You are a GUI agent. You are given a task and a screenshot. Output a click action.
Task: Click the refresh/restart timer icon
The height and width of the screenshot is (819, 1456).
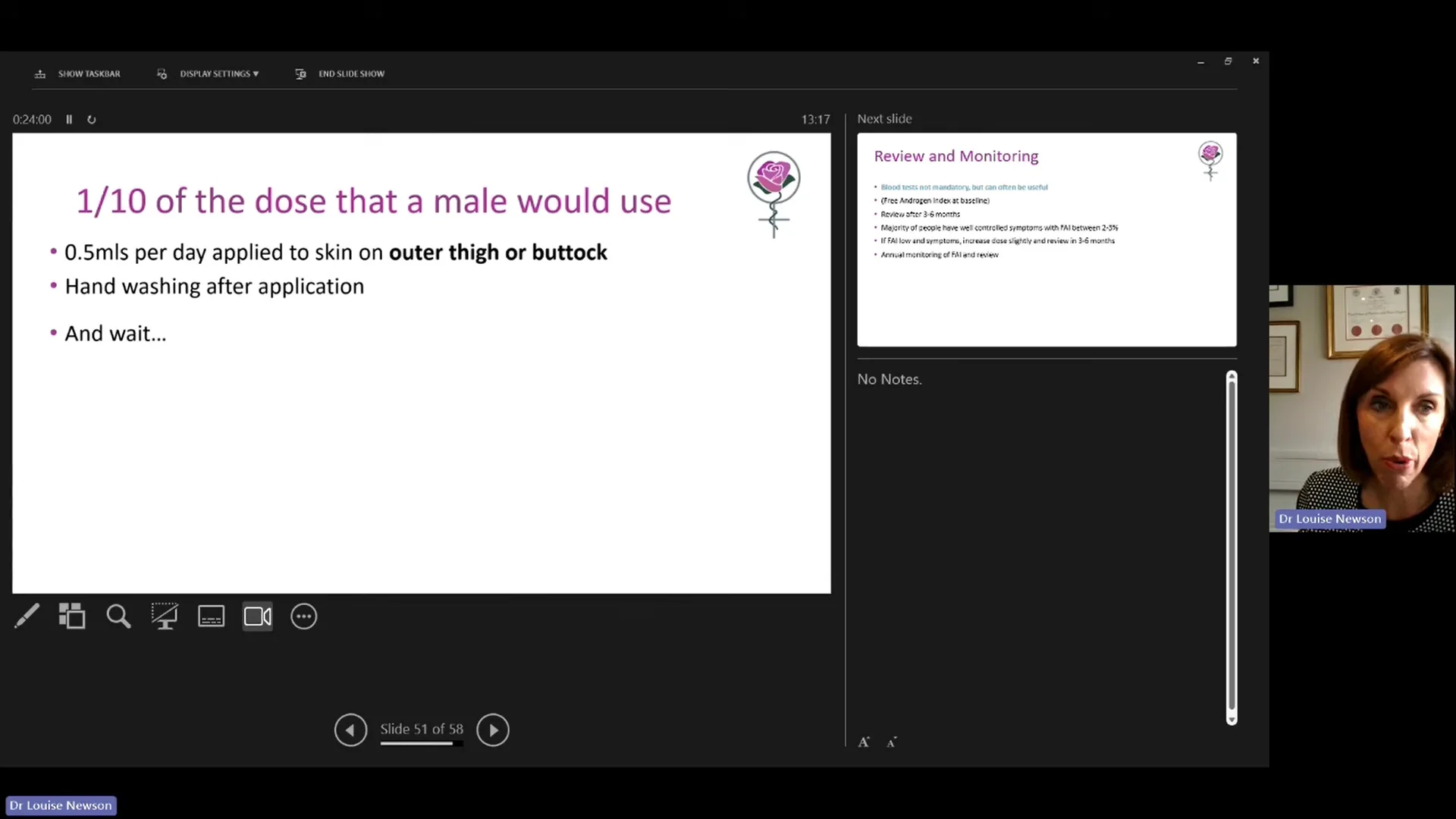91,119
